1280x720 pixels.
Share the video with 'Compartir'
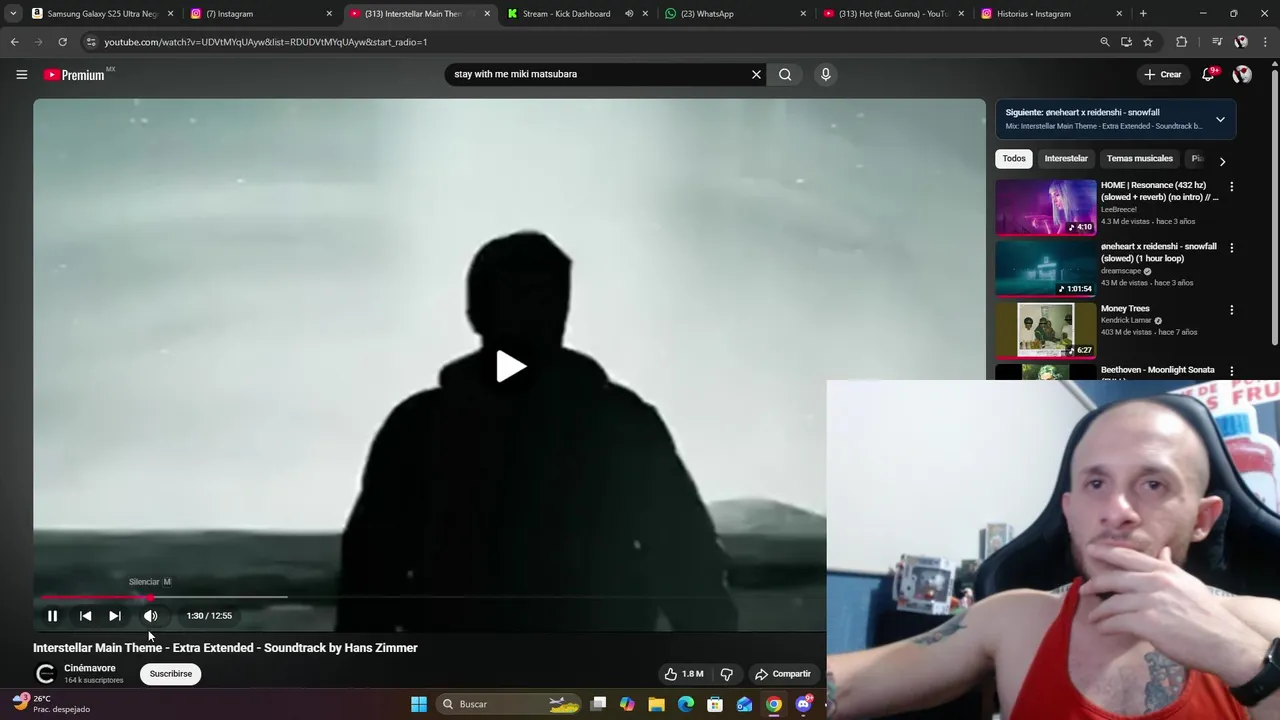coord(783,674)
